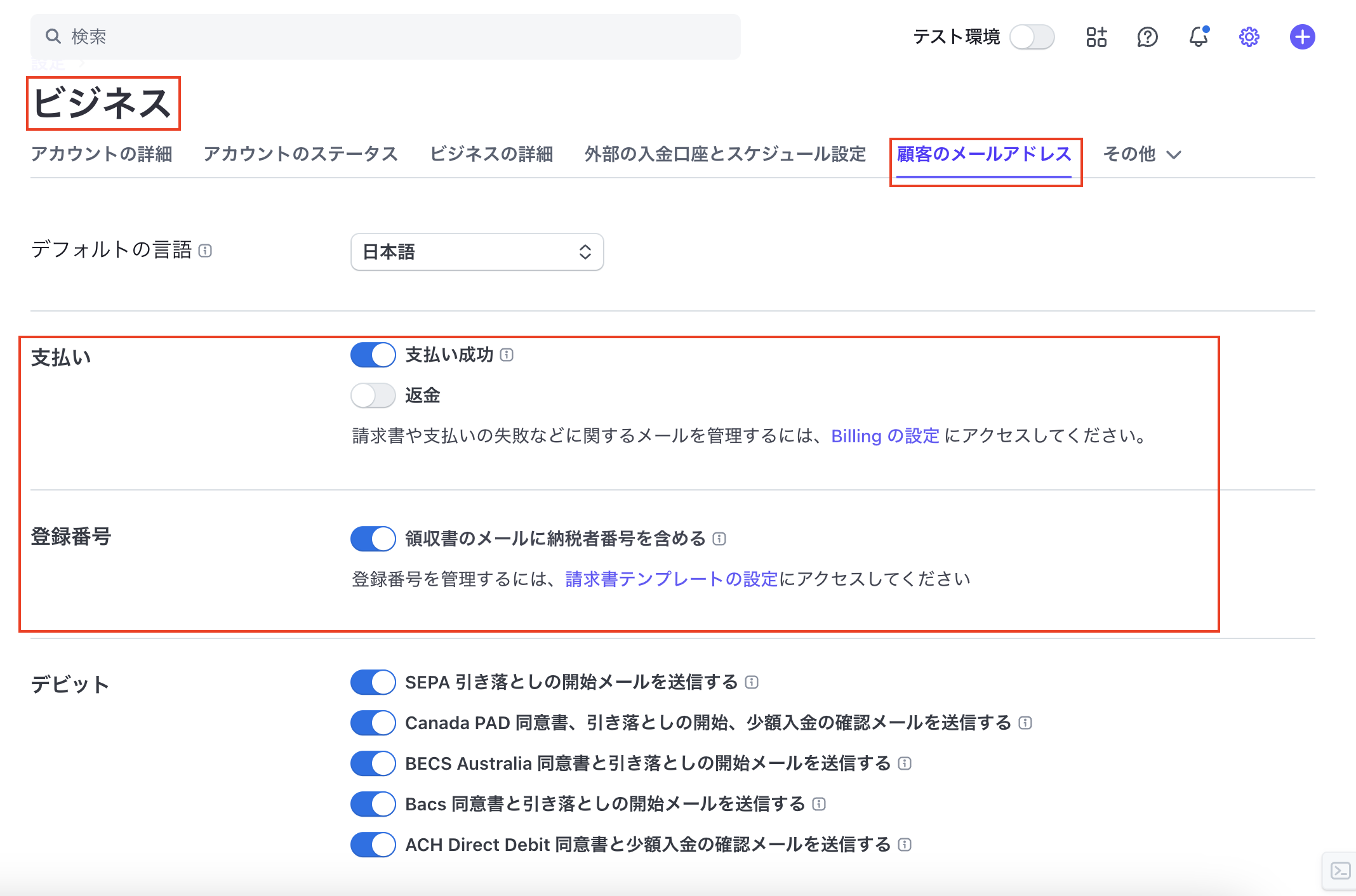Disable the 支払い成功 email toggle
Image resolution: width=1356 pixels, height=896 pixels.
373,355
